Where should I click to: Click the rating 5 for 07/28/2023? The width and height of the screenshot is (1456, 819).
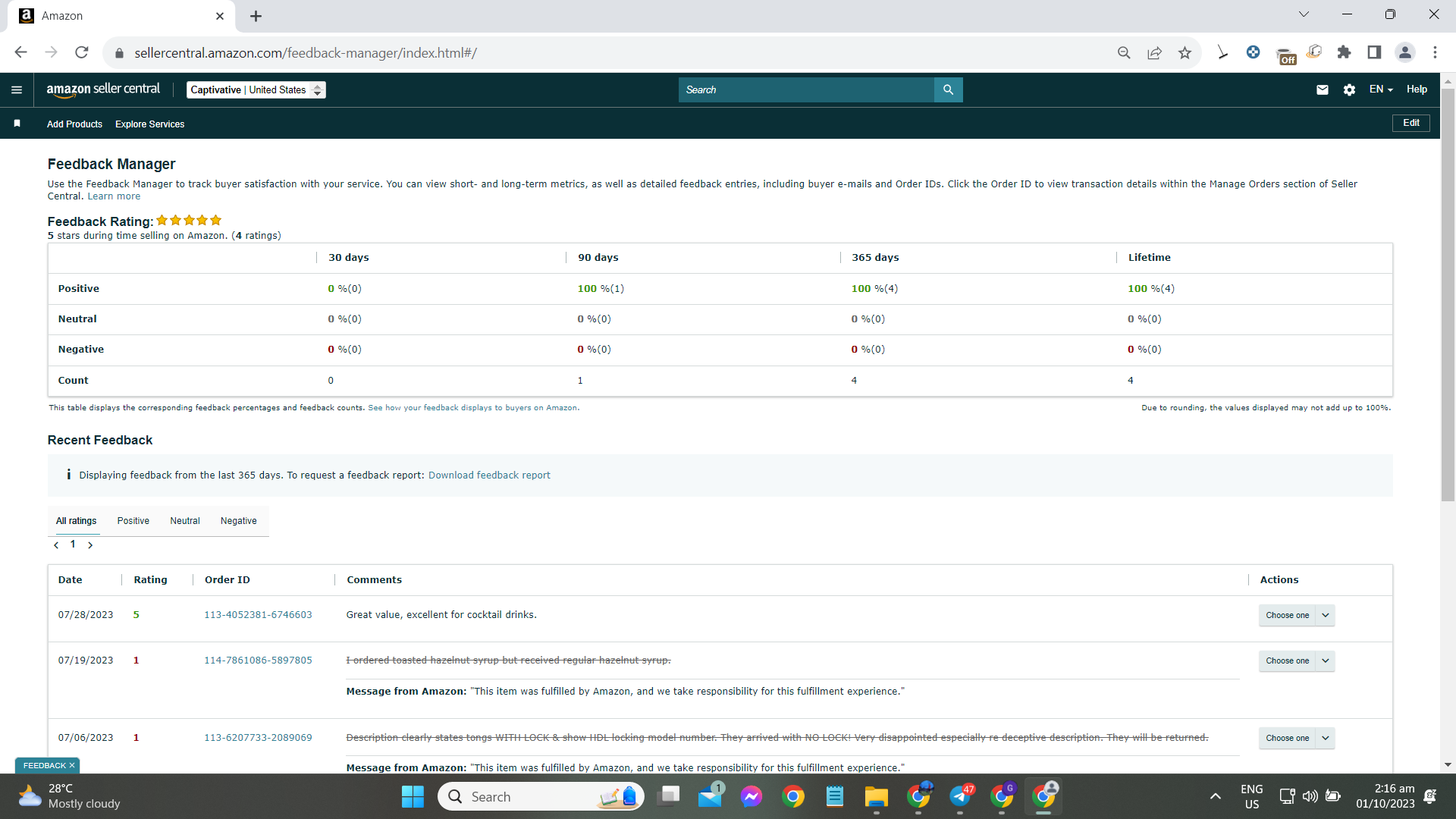[x=136, y=615]
